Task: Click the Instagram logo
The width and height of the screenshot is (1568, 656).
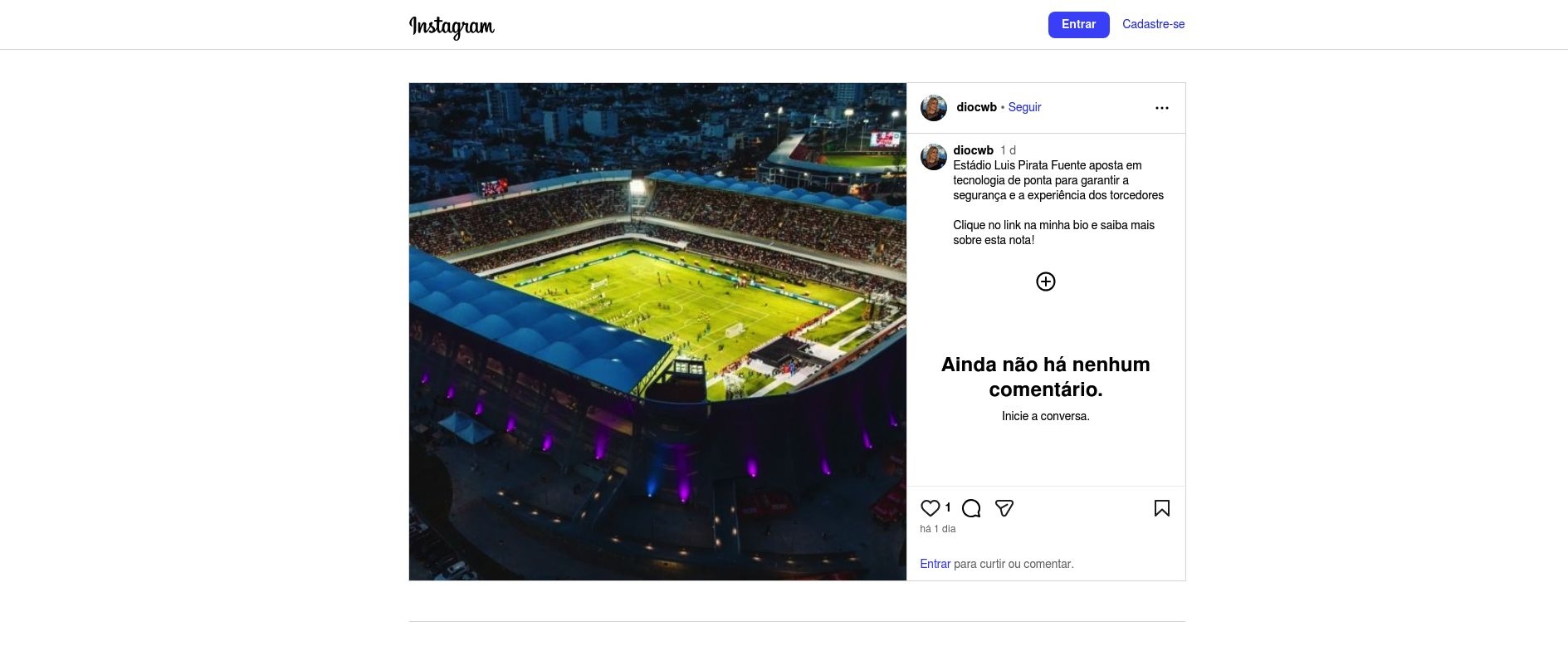Action: tap(452, 27)
